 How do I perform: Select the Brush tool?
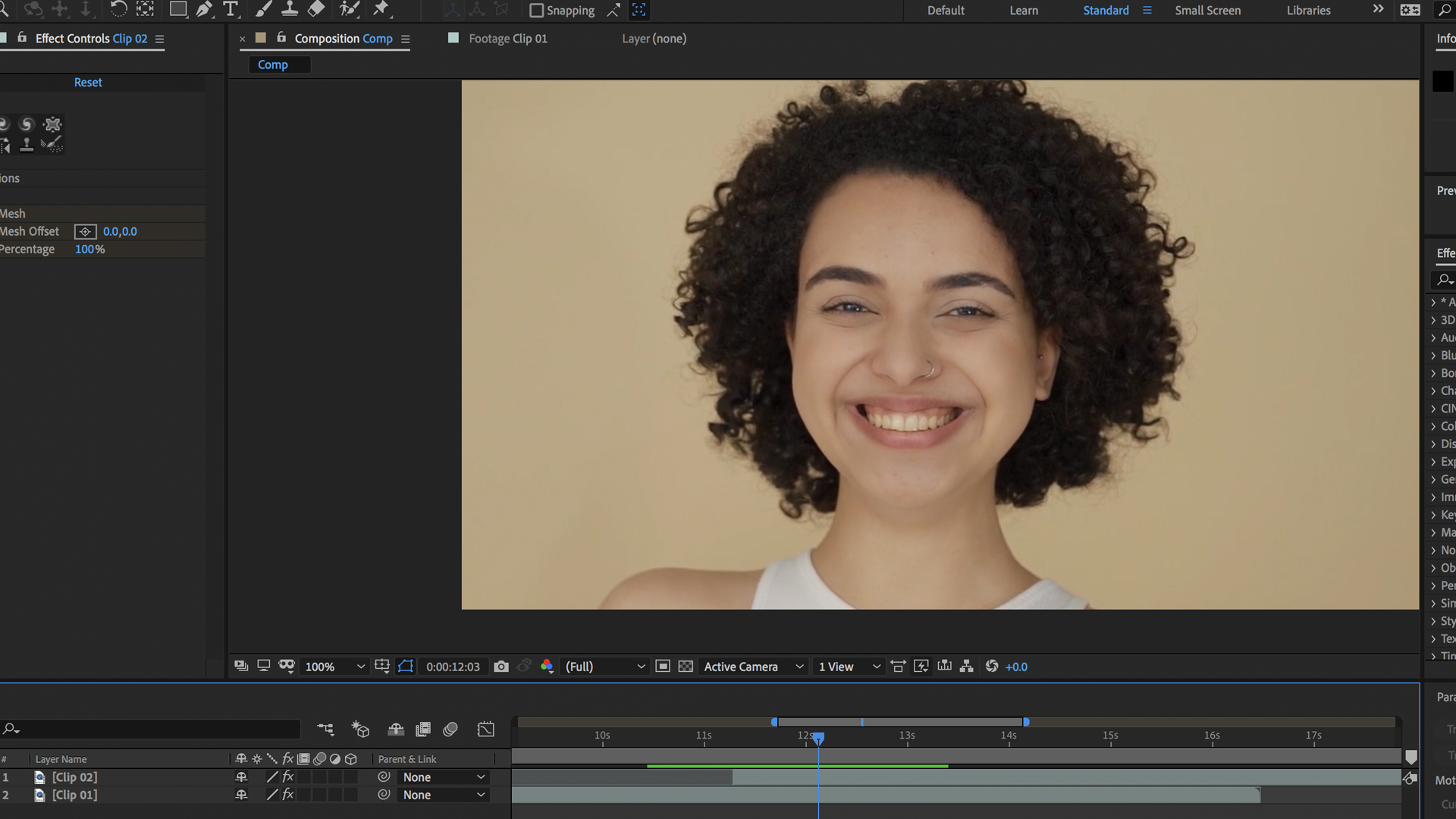pos(264,10)
